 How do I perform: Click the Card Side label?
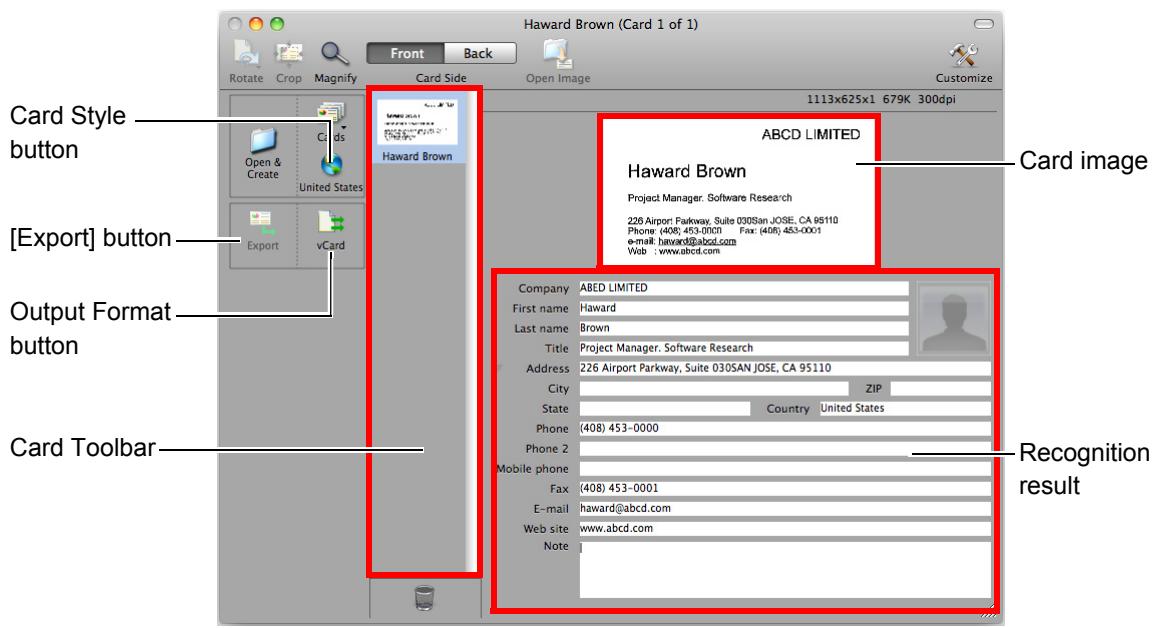(x=441, y=77)
